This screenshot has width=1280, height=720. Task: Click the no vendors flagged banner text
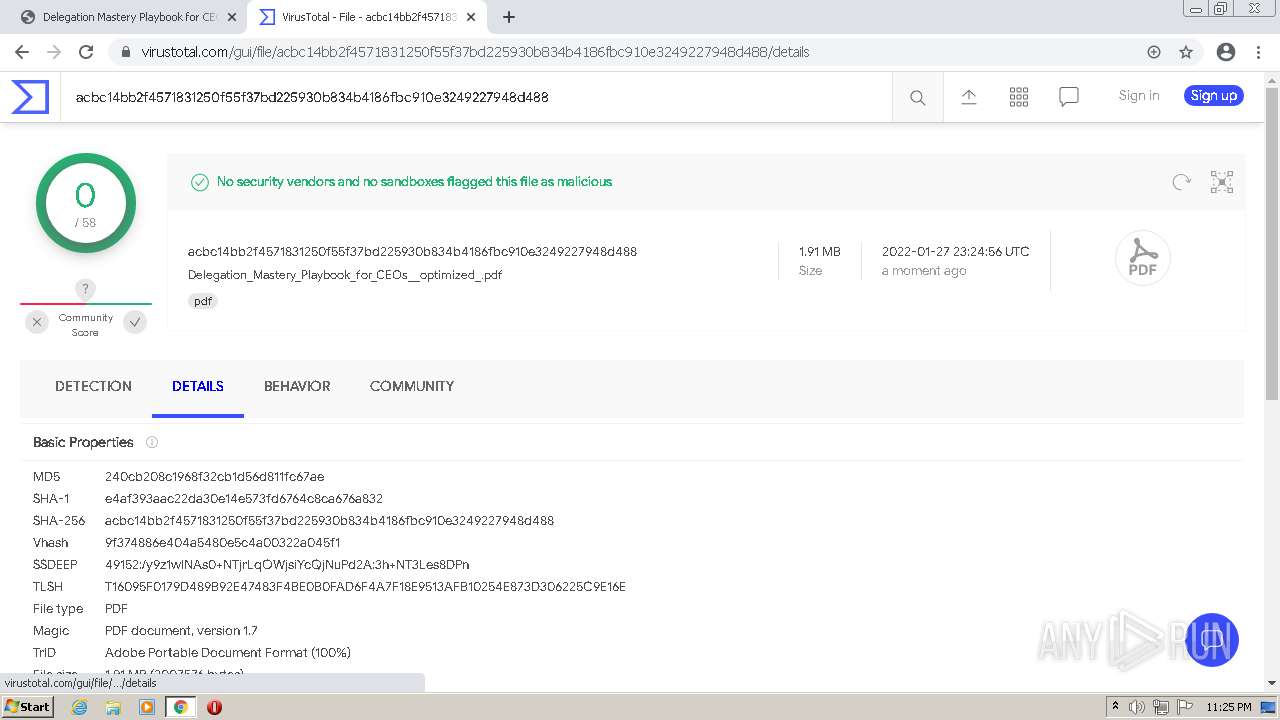pos(414,182)
